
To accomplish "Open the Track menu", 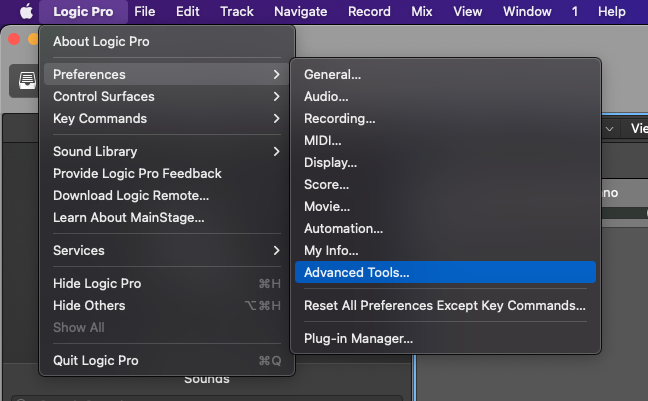I will click(236, 12).
